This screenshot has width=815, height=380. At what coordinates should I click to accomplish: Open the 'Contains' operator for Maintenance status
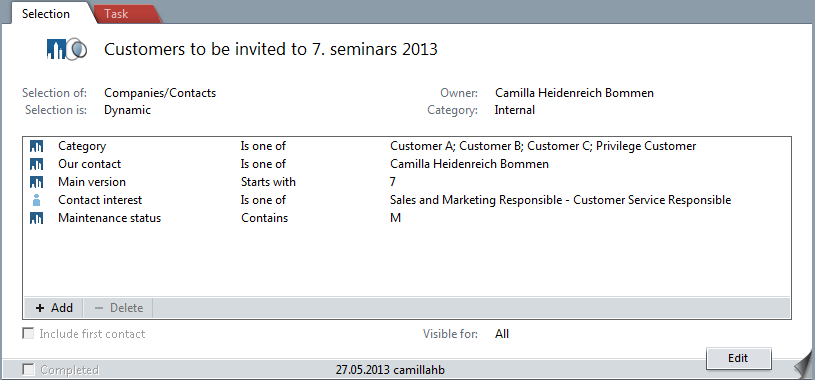pos(264,218)
